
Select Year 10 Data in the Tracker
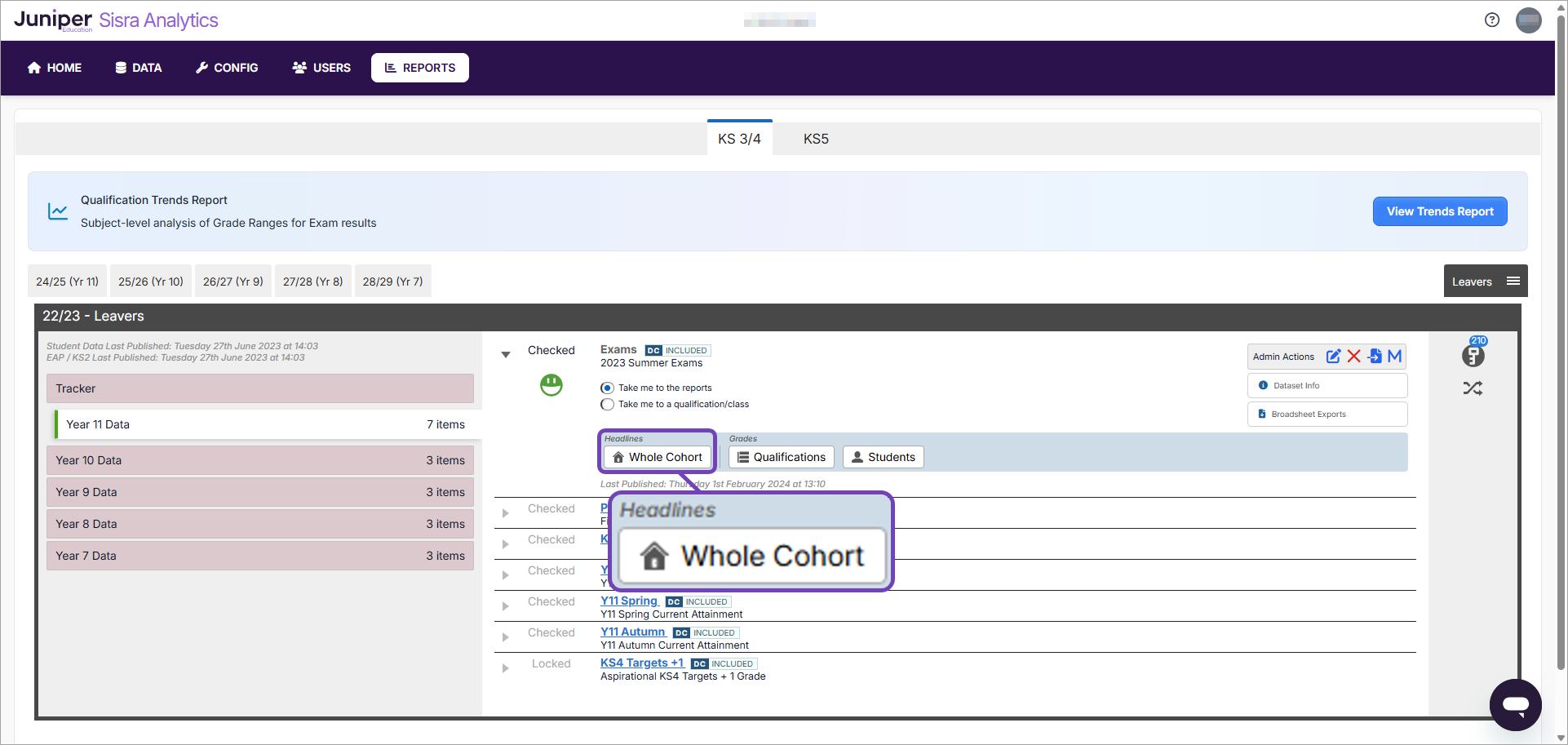pos(259,460)
